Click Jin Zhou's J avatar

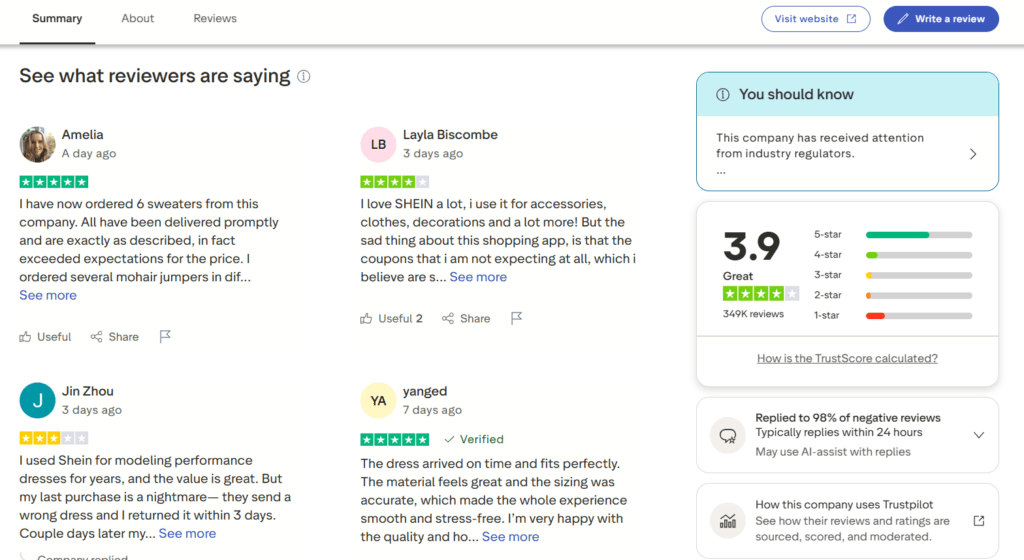(37, 400)
